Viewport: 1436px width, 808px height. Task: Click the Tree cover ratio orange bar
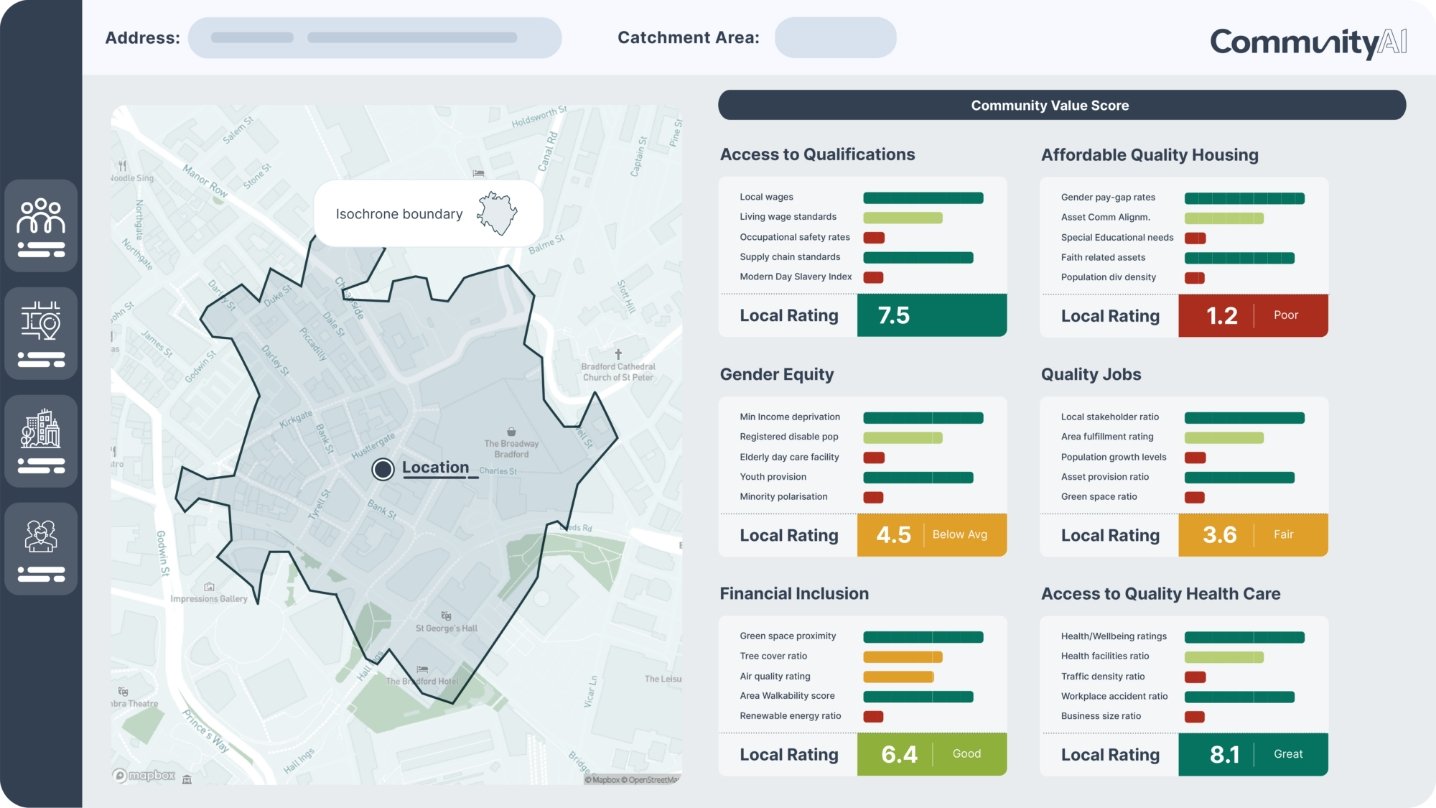point(902,657)
